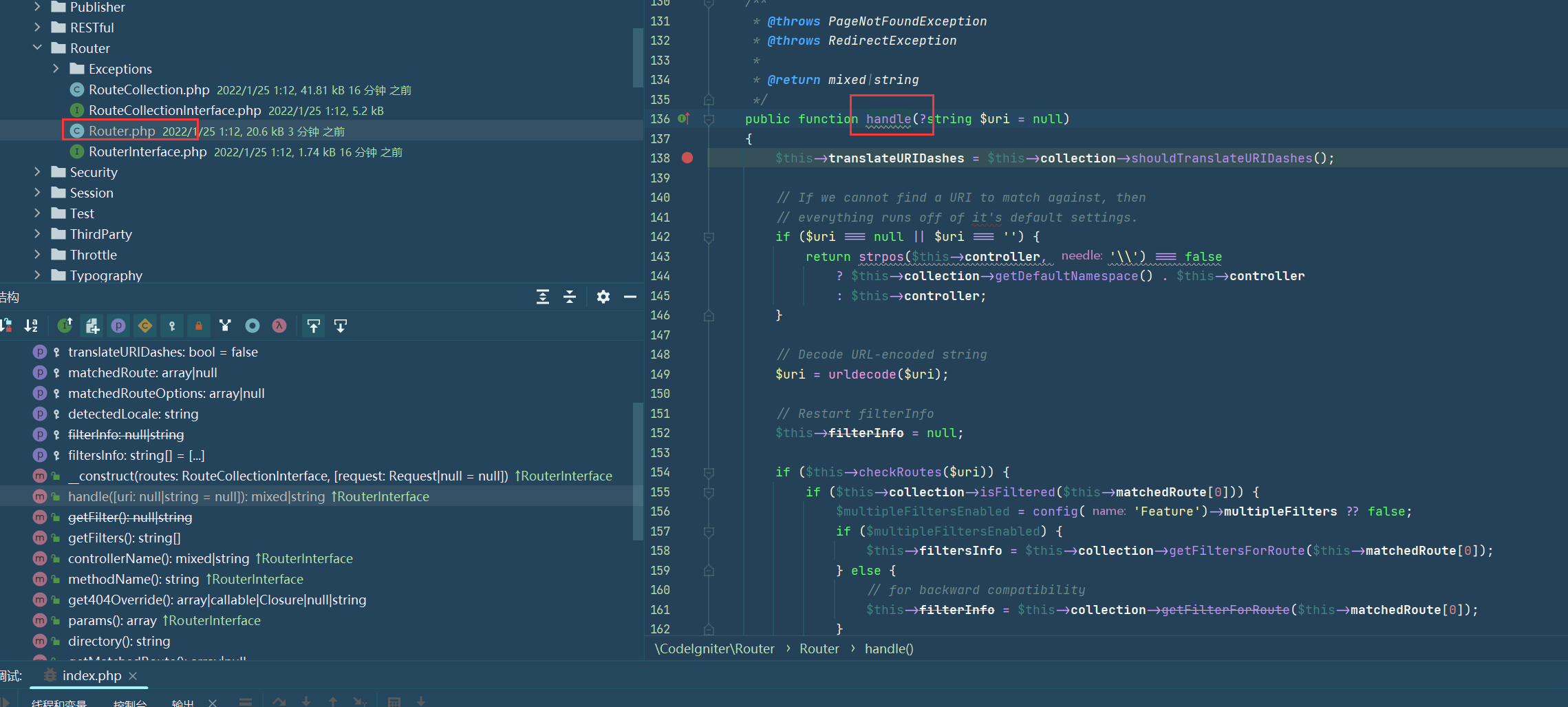The height and width of the screenshot is (707, 1568).
Task: Click class icon beside Router.php
Action: 77,131
